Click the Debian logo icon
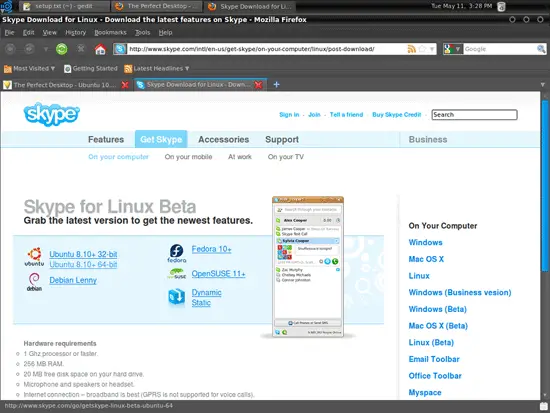 coord(34,282)
